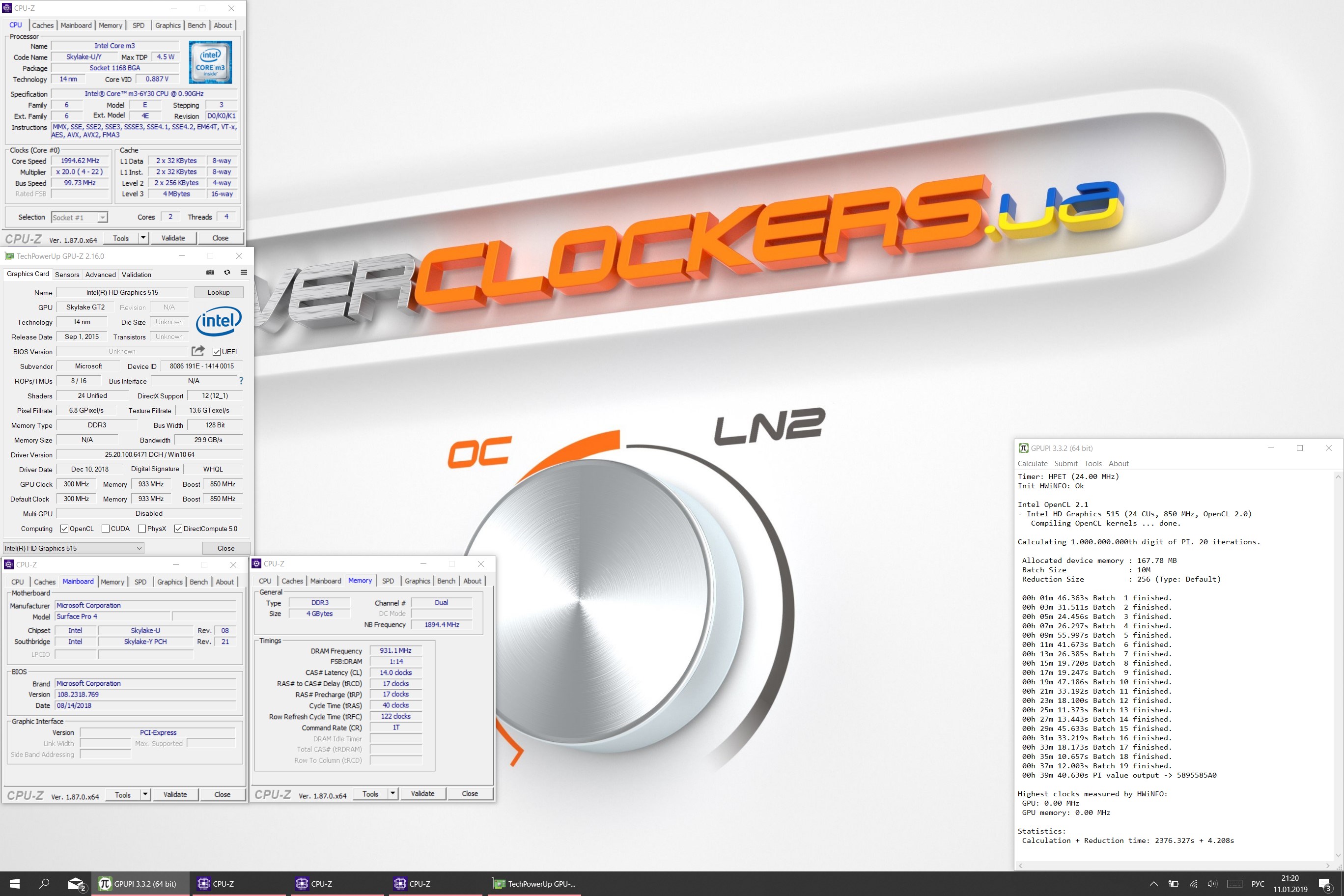The width and height of the screenshot is (1344, 896).
Task: Click the Lookup button in GPU-Z
Action: point(219,292)
